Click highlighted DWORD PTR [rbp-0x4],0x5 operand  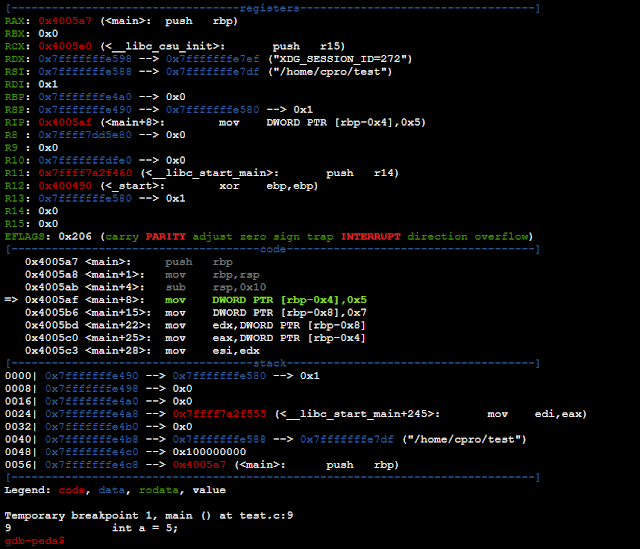[289, 300]
